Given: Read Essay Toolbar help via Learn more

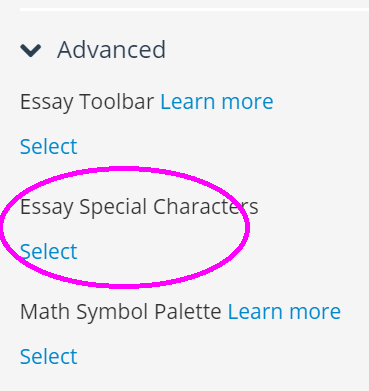Looking at the screenshot, I should click(x=217, y=101).
